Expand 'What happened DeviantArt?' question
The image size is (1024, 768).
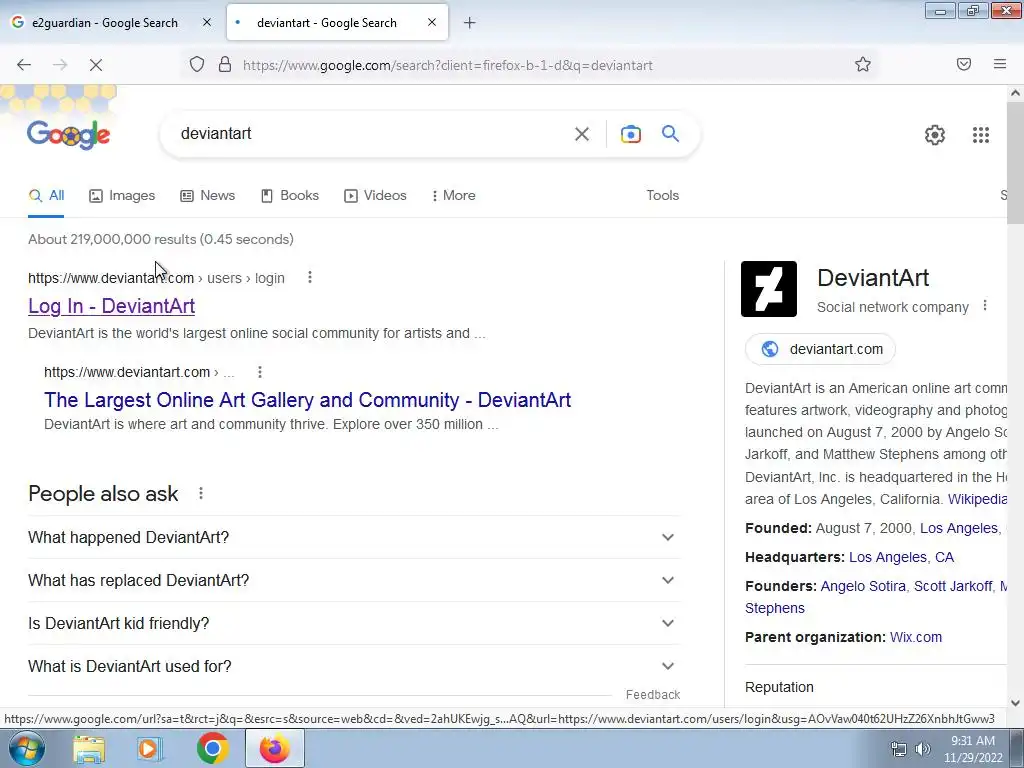pos(354,537)
